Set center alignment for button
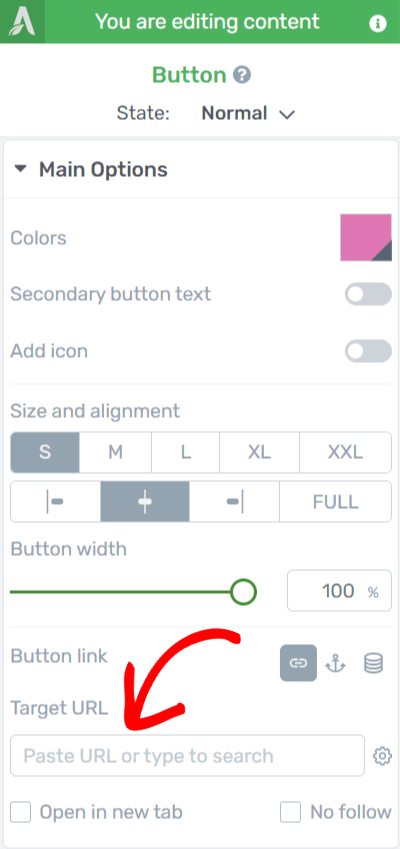 (145, 502)
